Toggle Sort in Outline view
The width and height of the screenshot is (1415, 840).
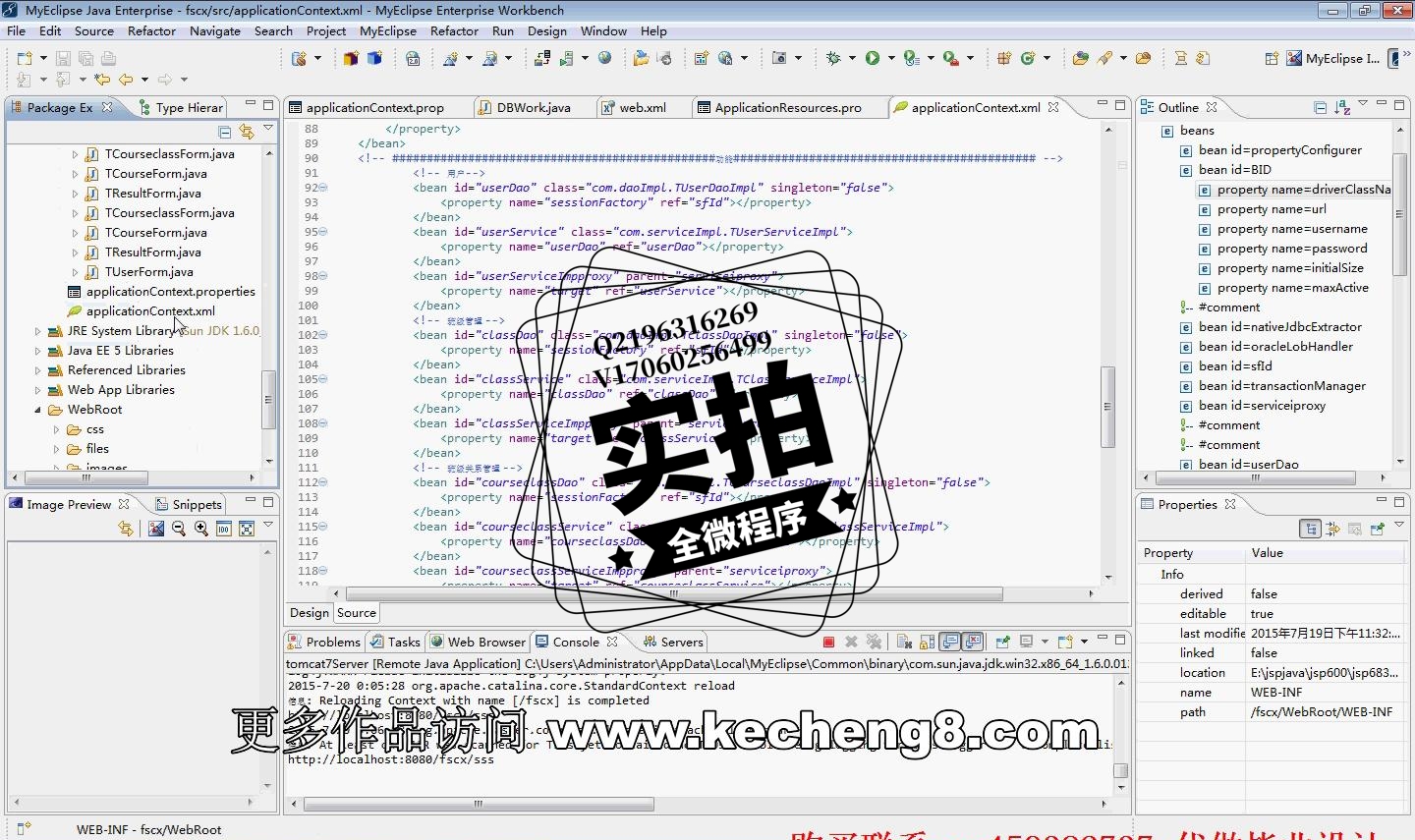click(x=1342, y=107)
